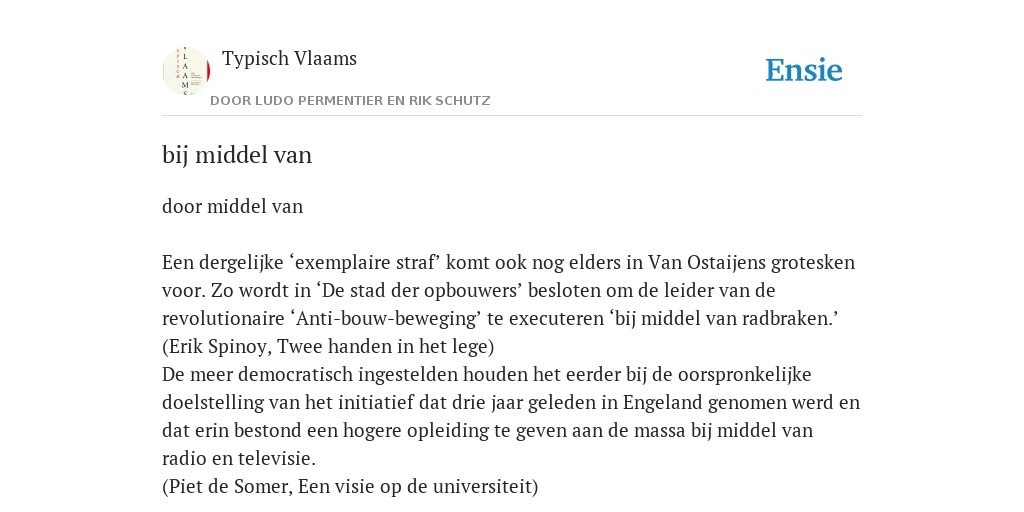This screenshot has width=1024, height=512.
Task: Click the Typisch Vlaams round book cover avatar
Action: [x=186, y=71]
